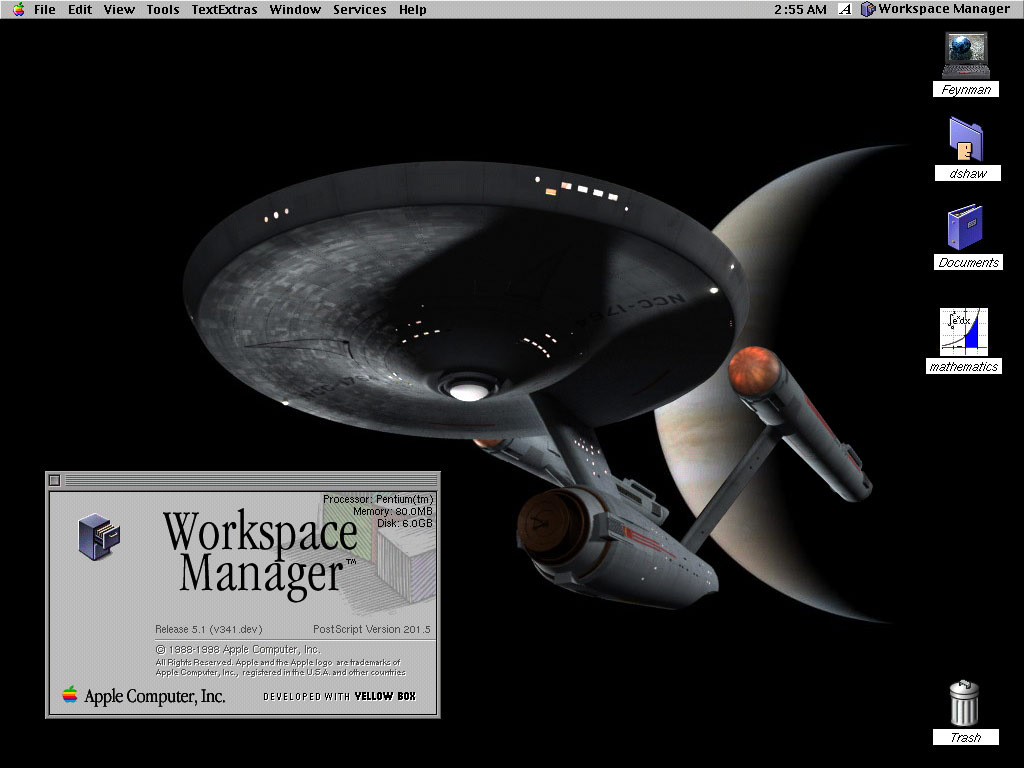Click the 'Apple Computer, Inc.' text
This screenshot has height=768, width=1024.
(155, 696)
